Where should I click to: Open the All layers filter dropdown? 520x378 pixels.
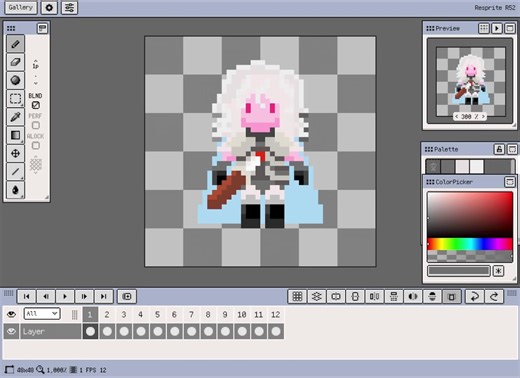(x=42, y=314)
